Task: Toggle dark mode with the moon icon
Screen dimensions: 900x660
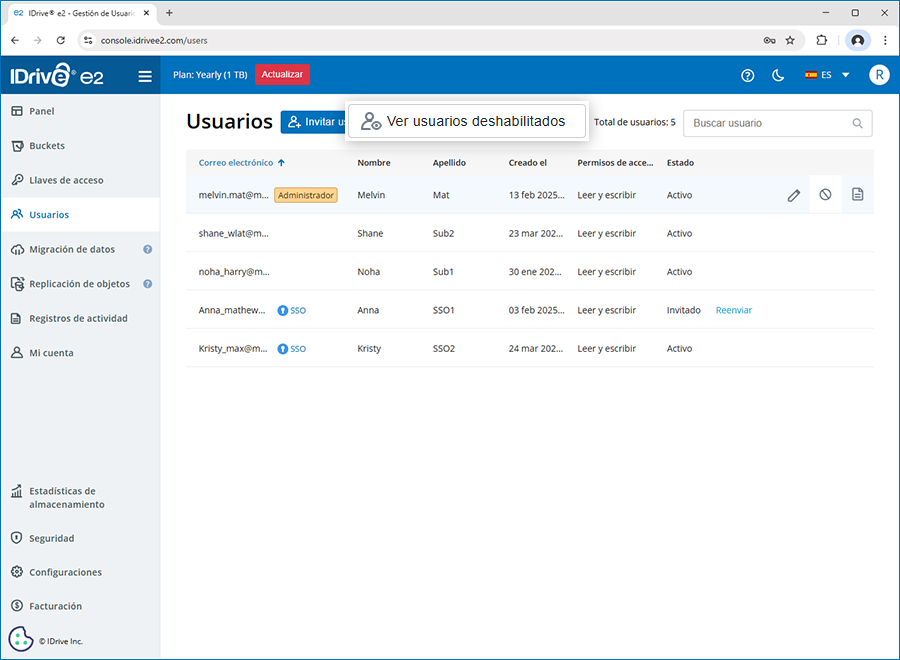Action: (x=778, y=75)
